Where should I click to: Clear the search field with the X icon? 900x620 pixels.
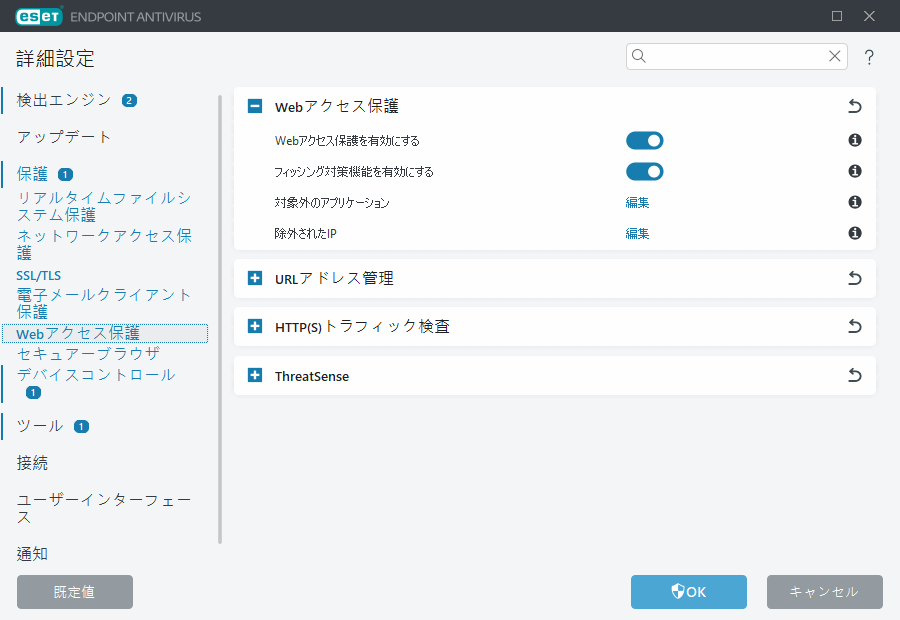click(834, 57)
